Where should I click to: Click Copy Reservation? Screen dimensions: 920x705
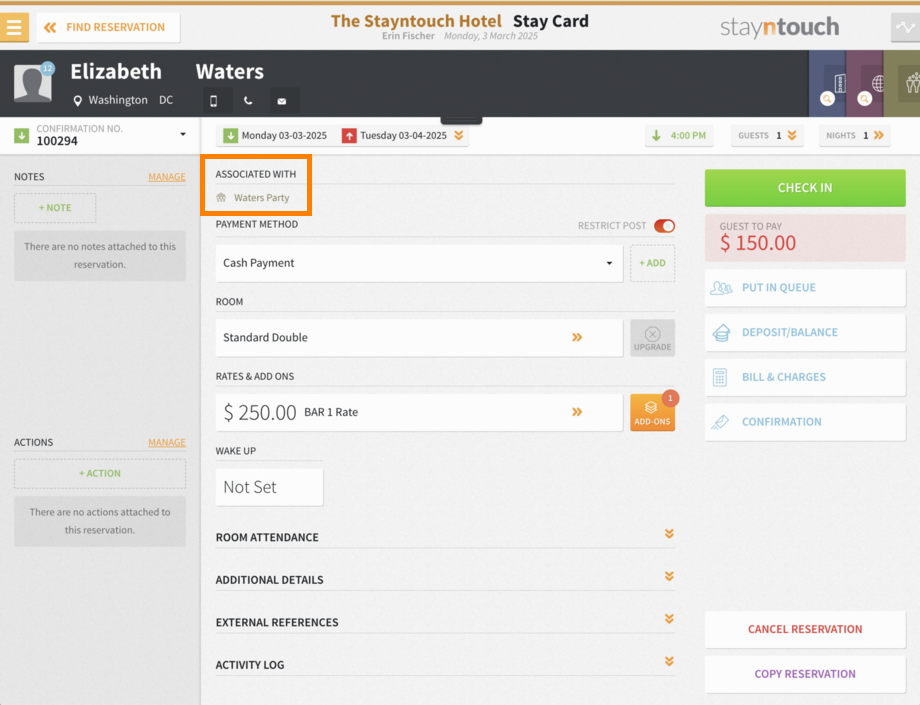[805, 674]
